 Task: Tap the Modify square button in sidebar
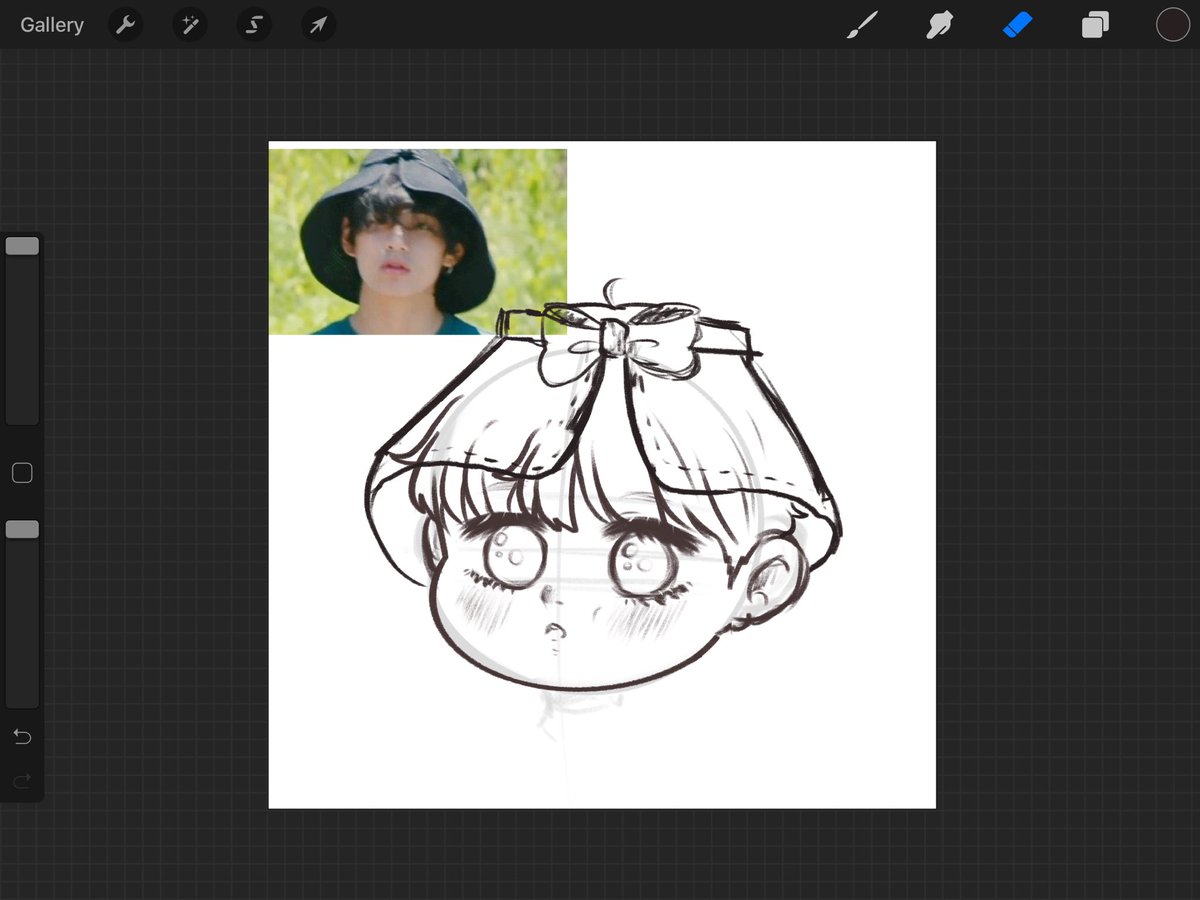(x=22, y=473)
